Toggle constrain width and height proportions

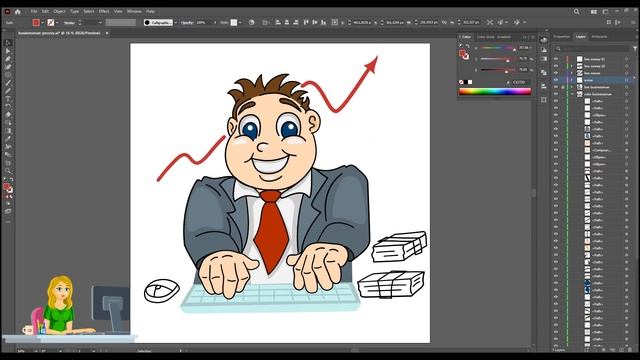444,22
